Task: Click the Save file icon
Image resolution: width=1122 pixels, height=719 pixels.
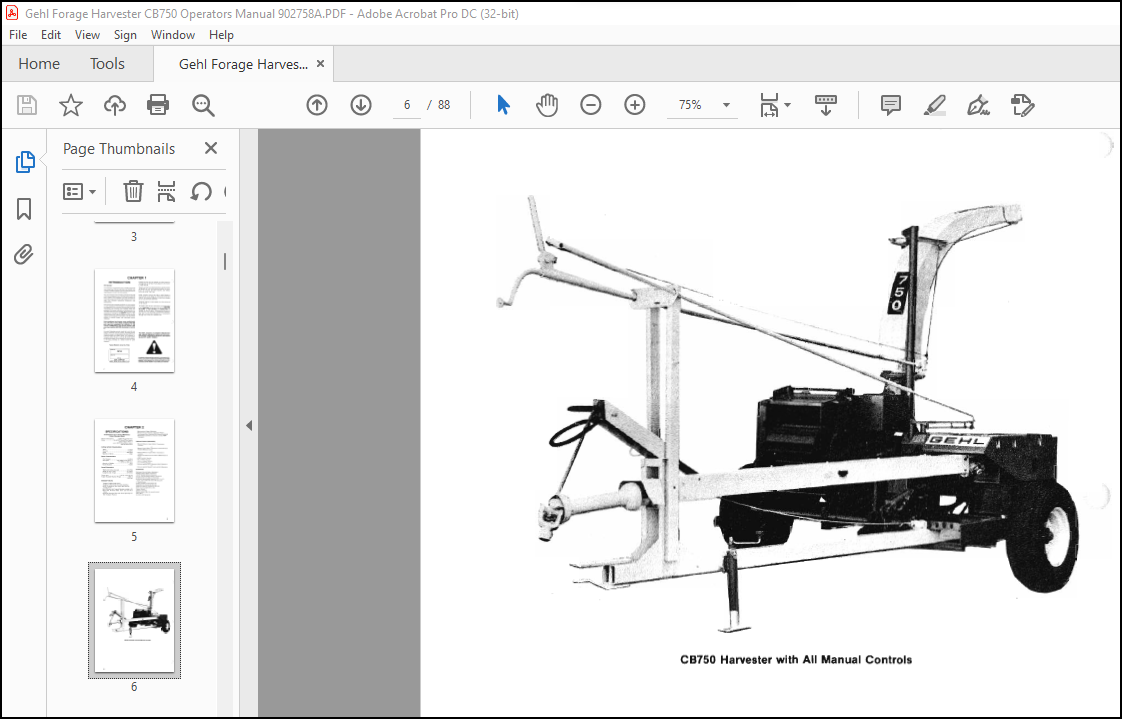Action: (27, 105)
